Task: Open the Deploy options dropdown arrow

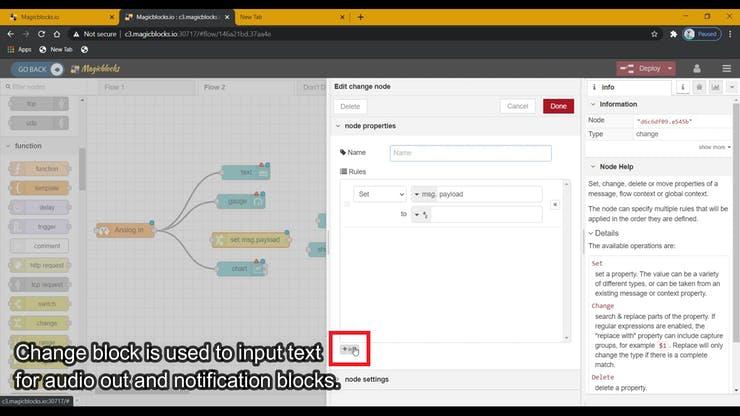Action: click(x=670, y=68)
